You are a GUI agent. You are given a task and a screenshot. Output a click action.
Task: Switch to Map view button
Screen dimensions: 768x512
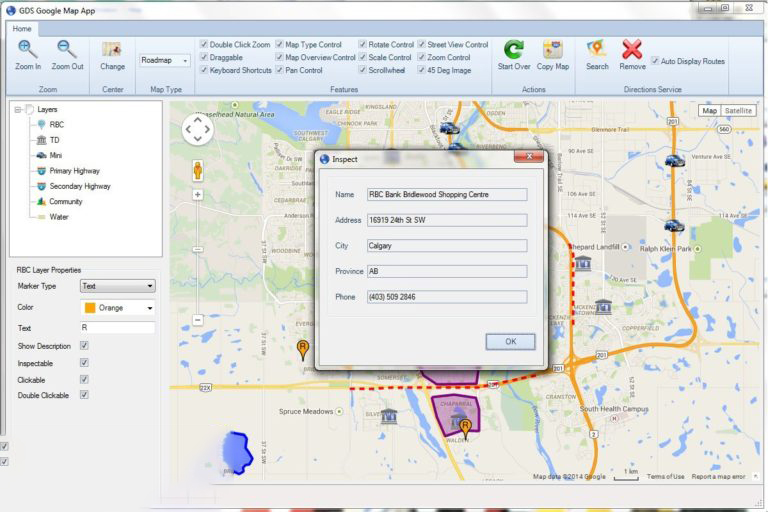coord(709,111)
